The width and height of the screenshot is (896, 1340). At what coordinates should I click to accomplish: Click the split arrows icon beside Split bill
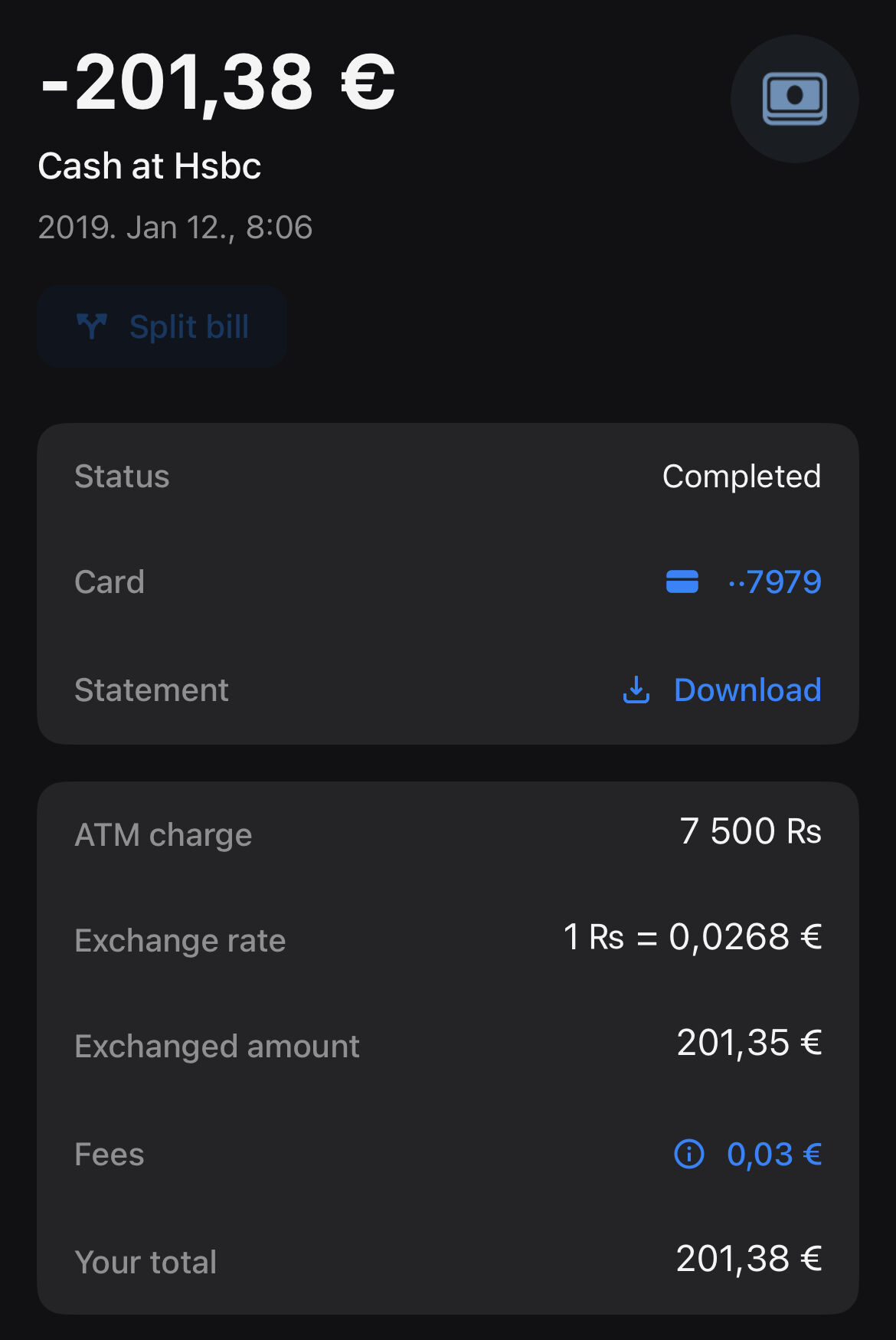tap(92, 326)
